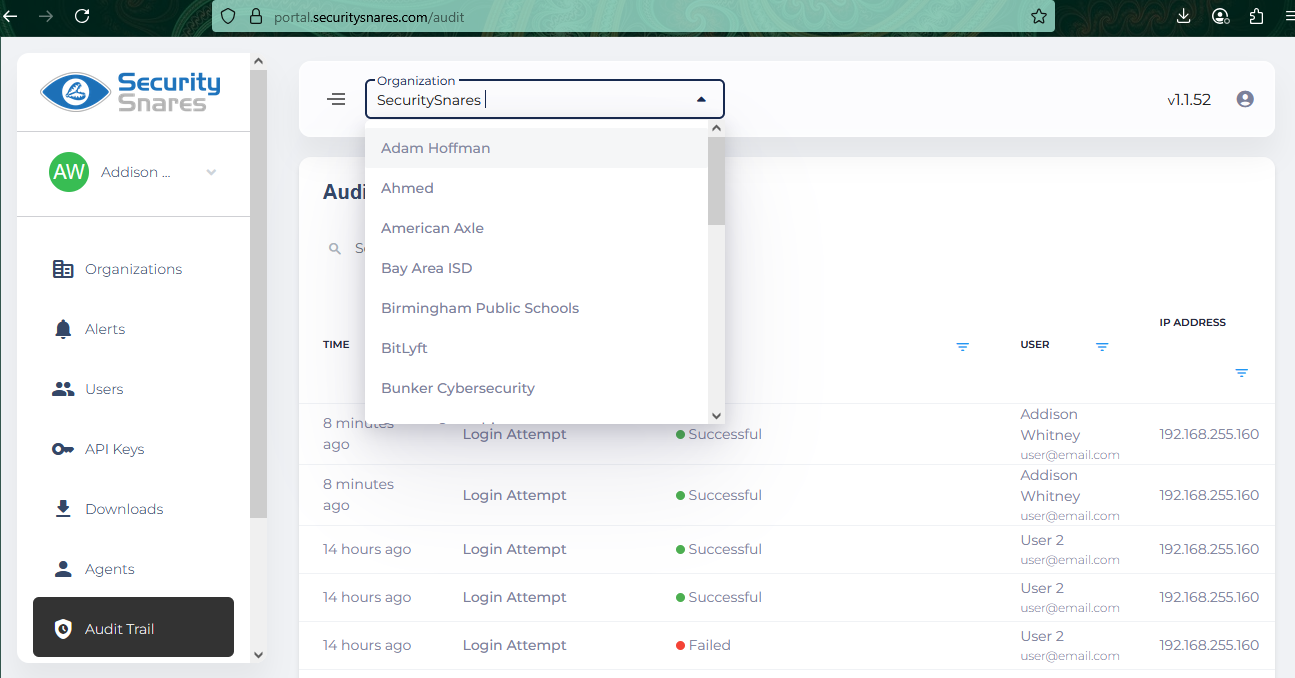1295x678 pixels.
Task: Toggle the hamburger sidebar menu icon
Action: 337,99
